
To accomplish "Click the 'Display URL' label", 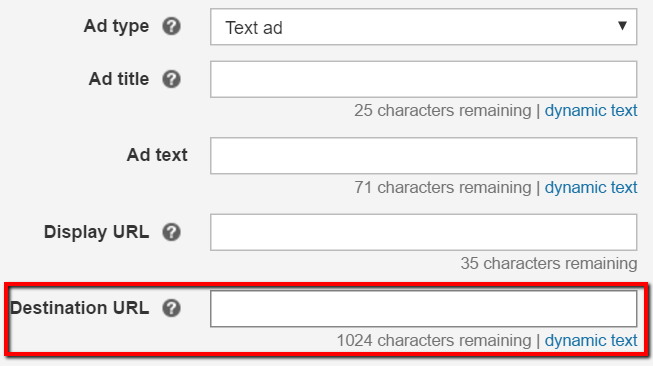I will click(x=96, y=232).
